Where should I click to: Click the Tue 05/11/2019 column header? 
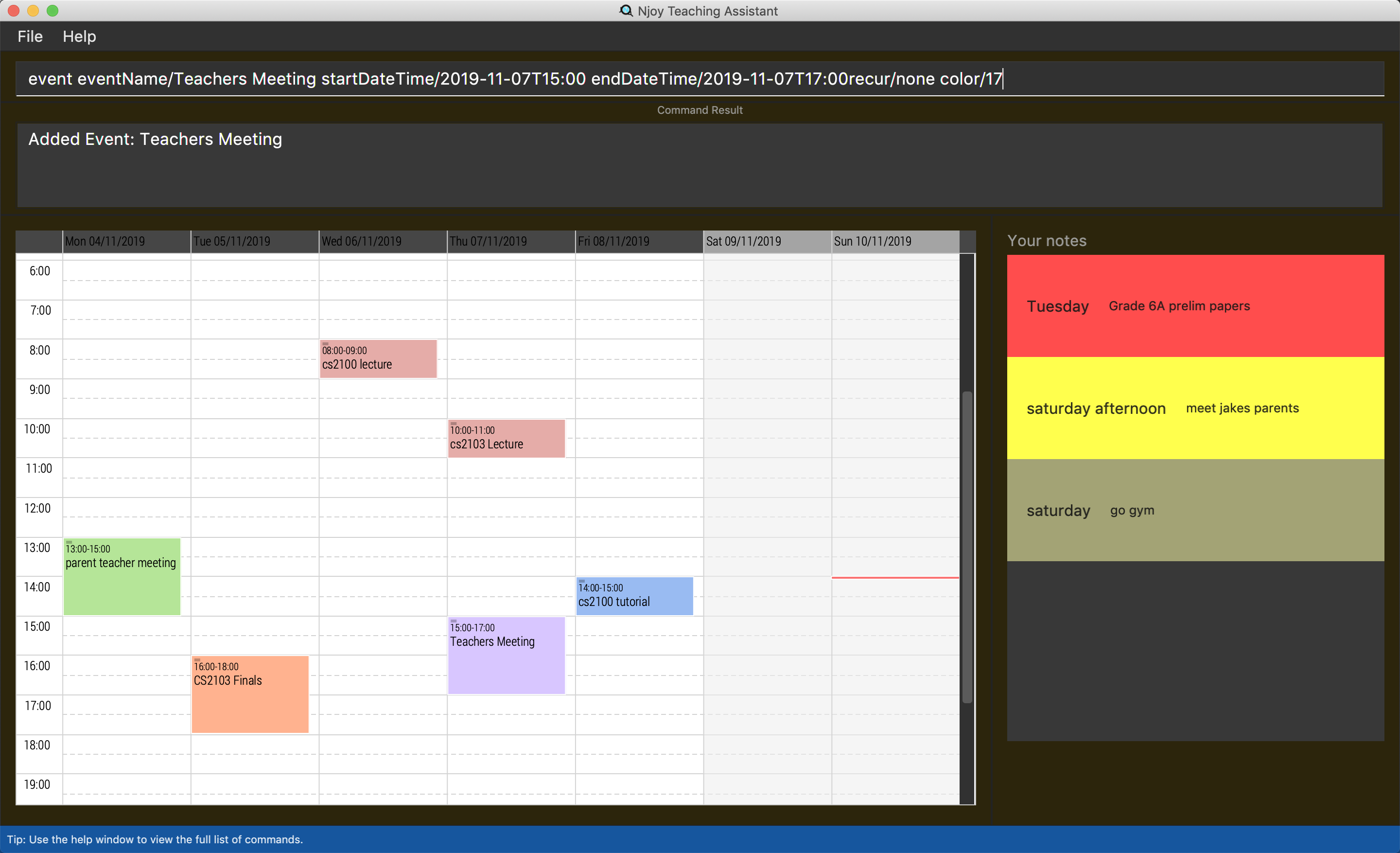click(x=255, y=242)
